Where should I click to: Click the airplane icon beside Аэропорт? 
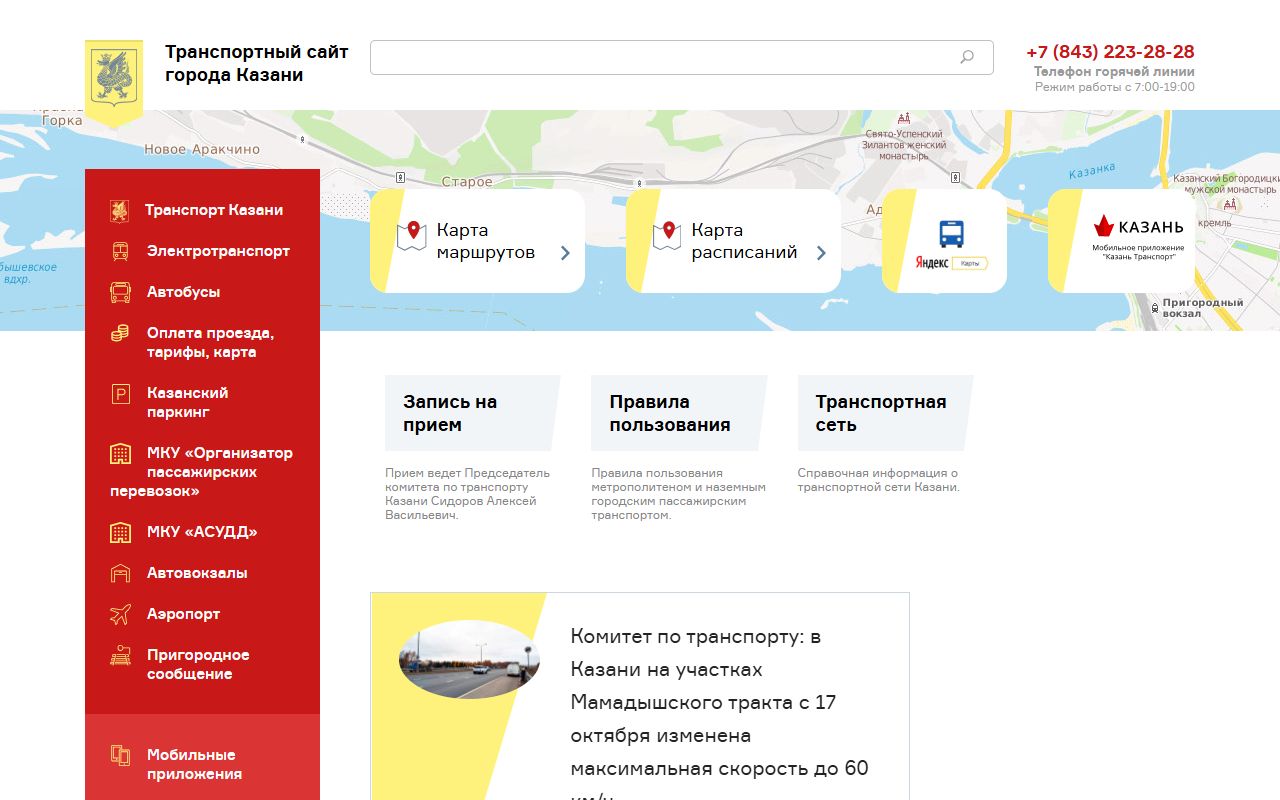pyautogui.click(x=120, y=614)
